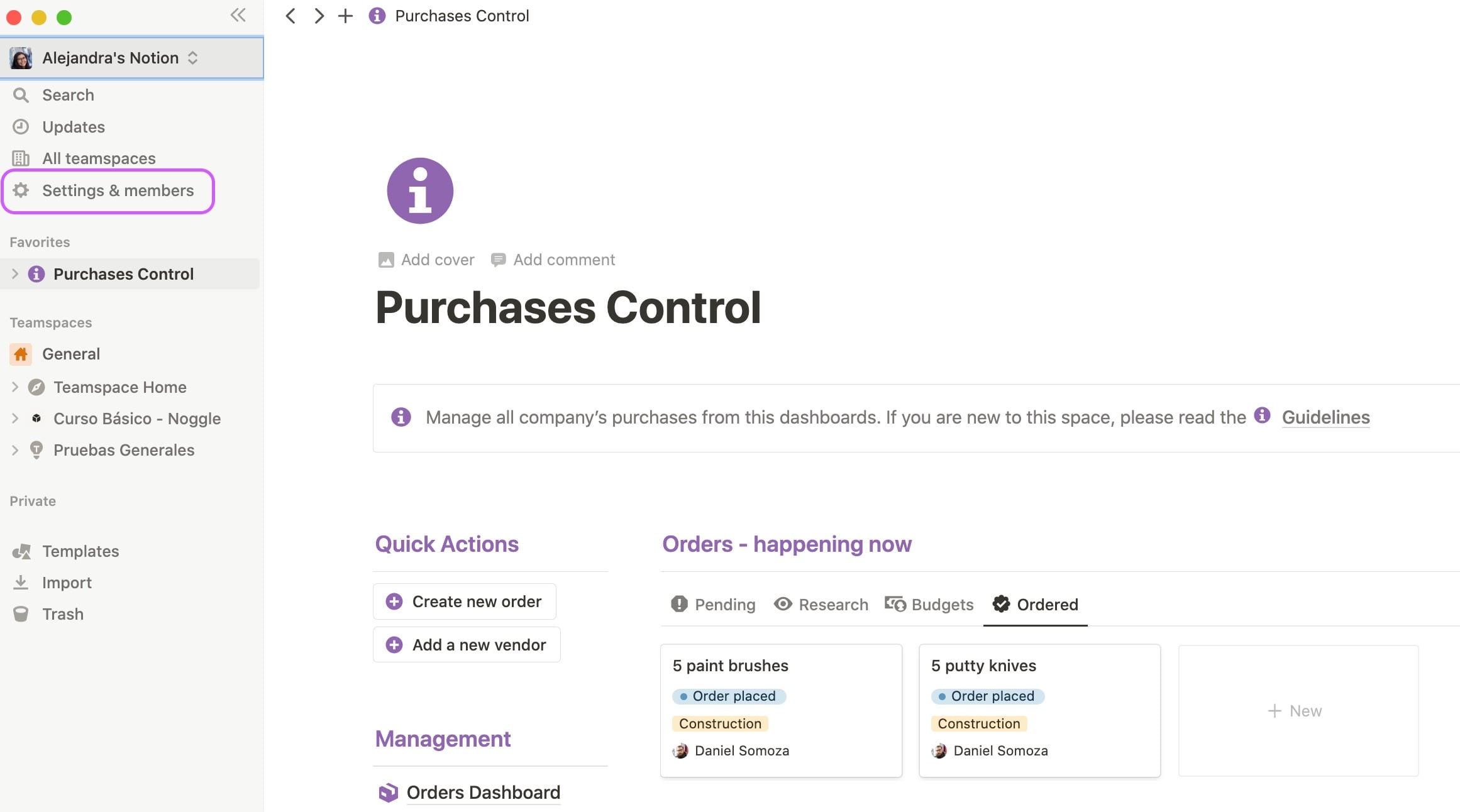Viewport: 1460px width, 812px height.
Task: Click Add cover above the title
Action: click(x=426, y=260)
